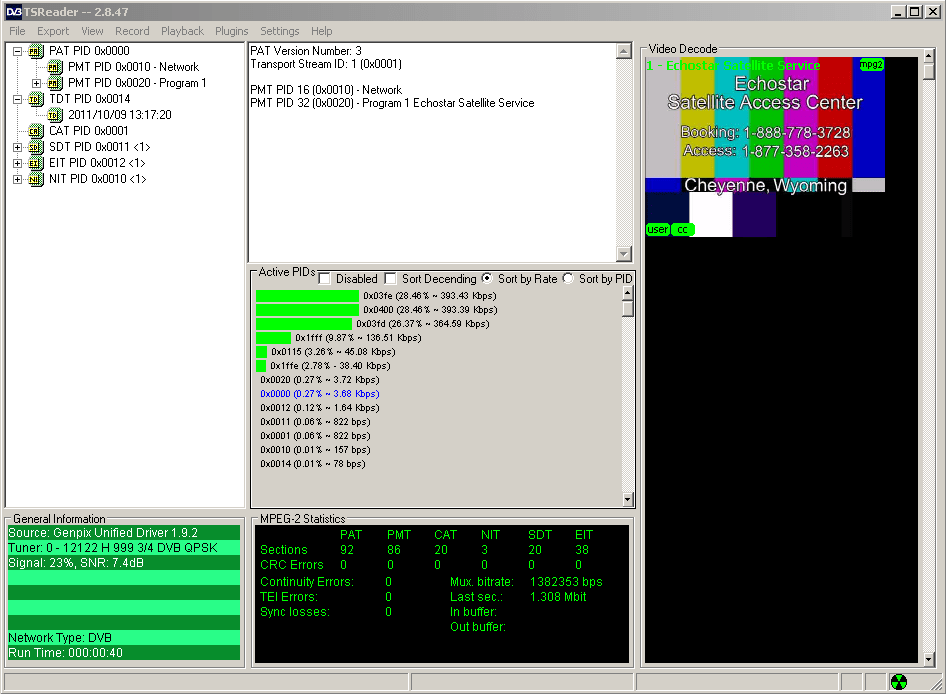The height and width of the screenshot is (694, 946).
Task: Click the green bar for PID 0x0400
Action: pyautogui.click(x=307, y=310)
